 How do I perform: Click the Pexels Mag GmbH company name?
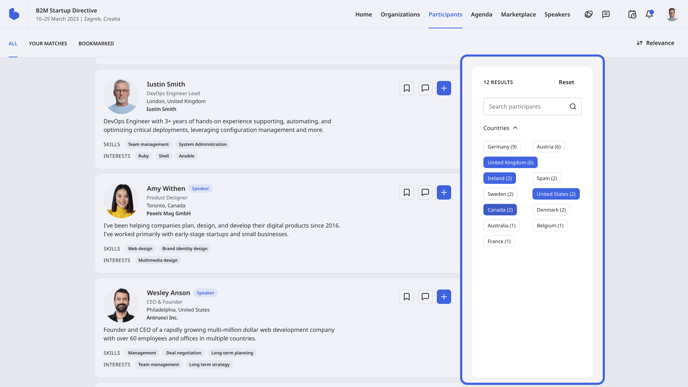[168, 214]
